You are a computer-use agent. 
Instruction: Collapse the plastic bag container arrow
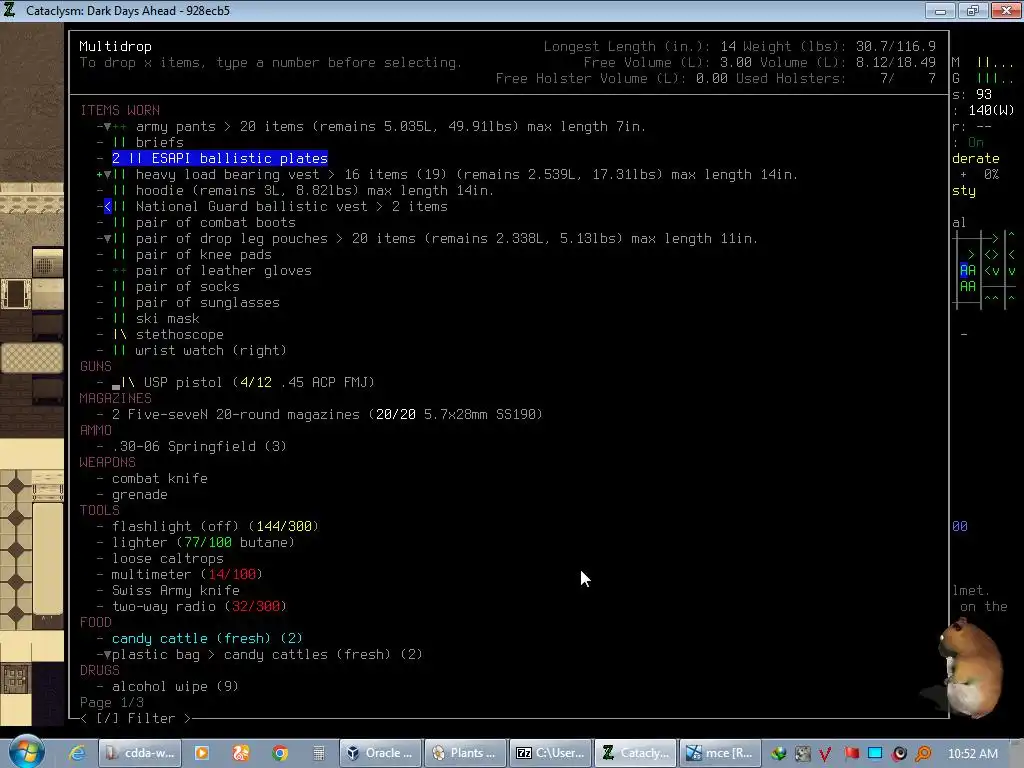[107, 654]
